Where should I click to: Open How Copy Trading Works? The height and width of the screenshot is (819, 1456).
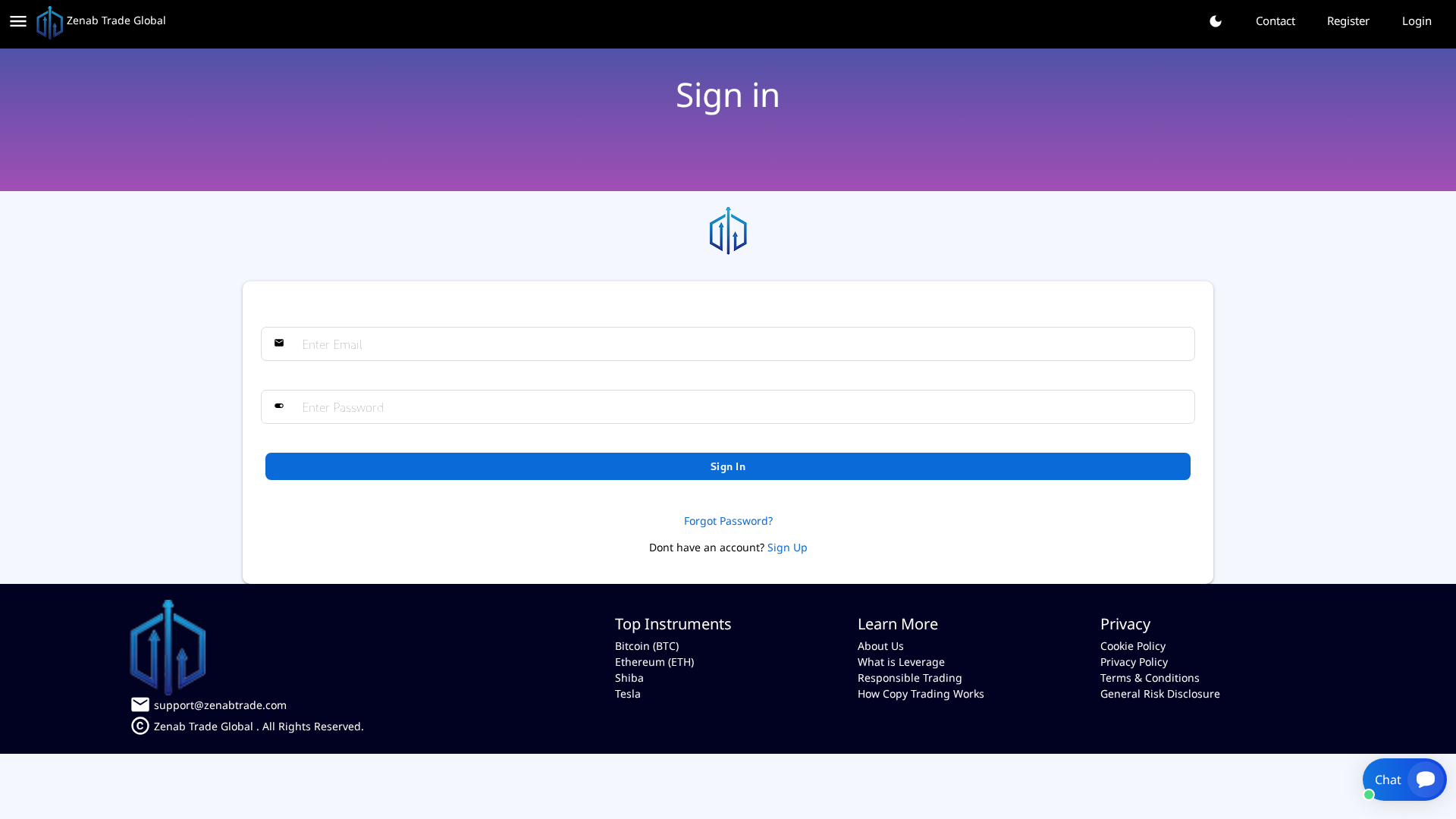coord(921,693)
